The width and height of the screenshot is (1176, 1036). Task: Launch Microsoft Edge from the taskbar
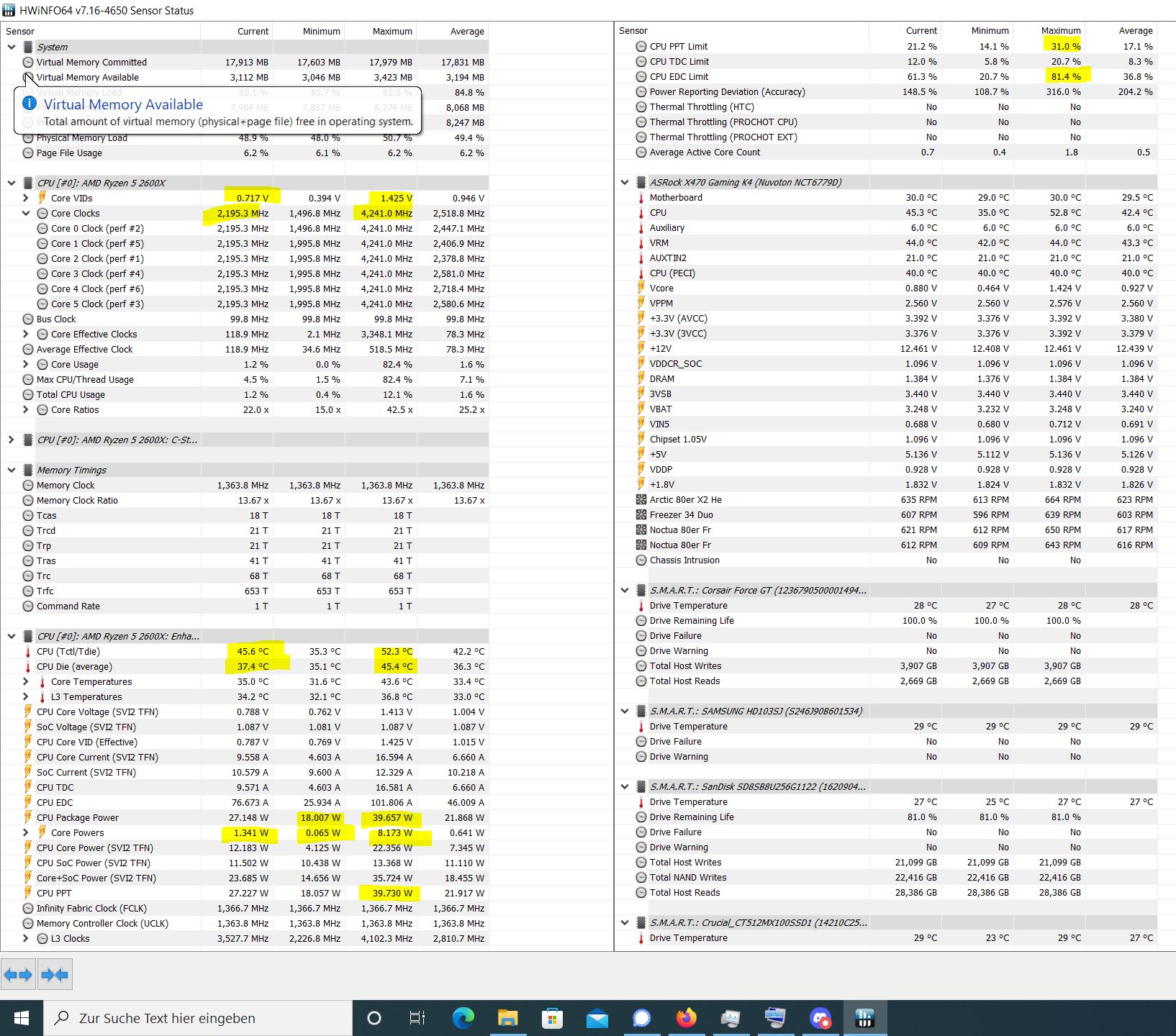[463, 1018]
